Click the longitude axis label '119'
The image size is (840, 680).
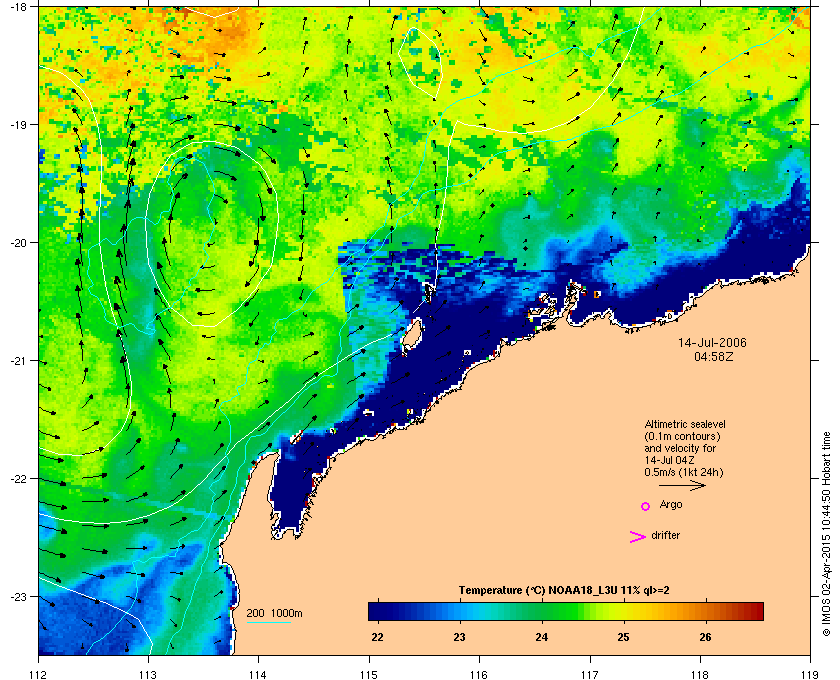pos(810,675)
